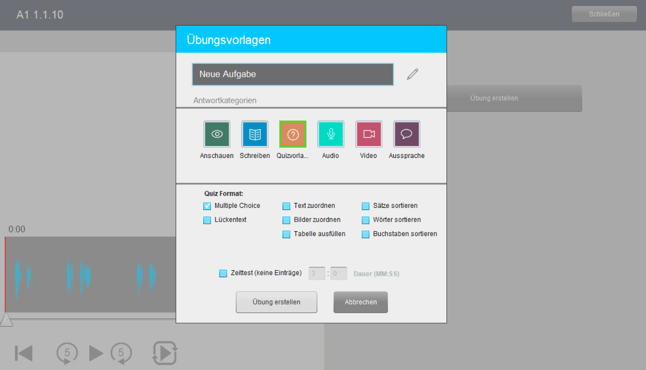Click the Abbrechen button
Screen dimensions: 646x370
click(x=360, y=302)
